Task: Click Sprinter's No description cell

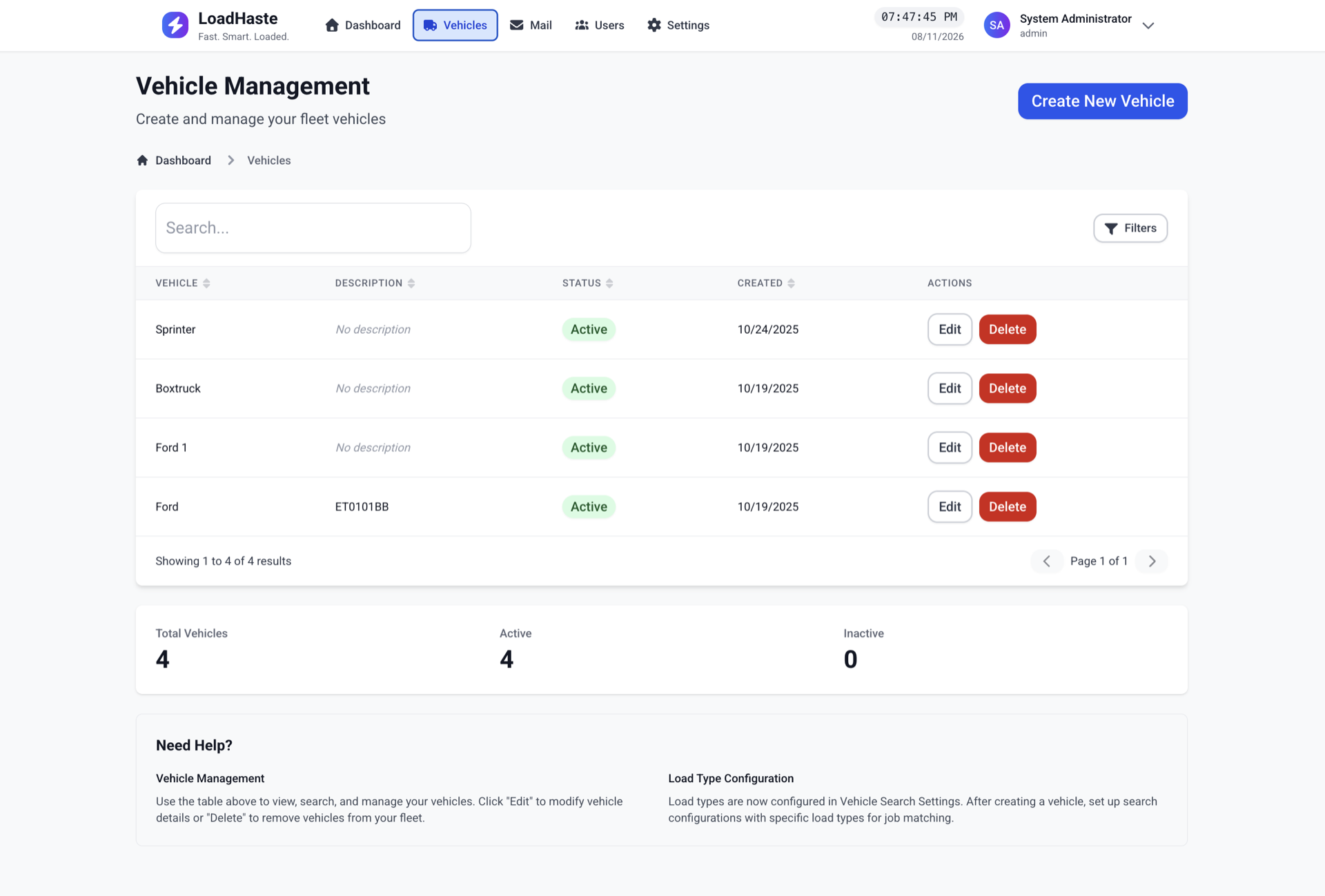Action: point(373,330)
